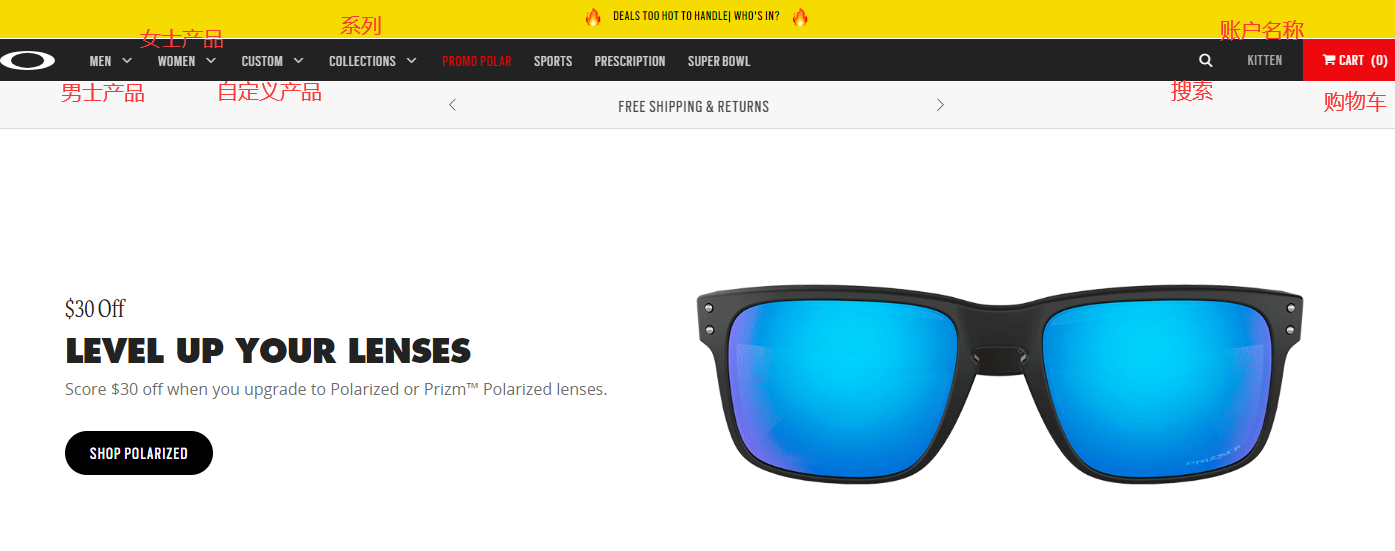The image size is (1395, 551).
Task: Expand the CUSTOM dropdown chevron
Action: point(298,61)
